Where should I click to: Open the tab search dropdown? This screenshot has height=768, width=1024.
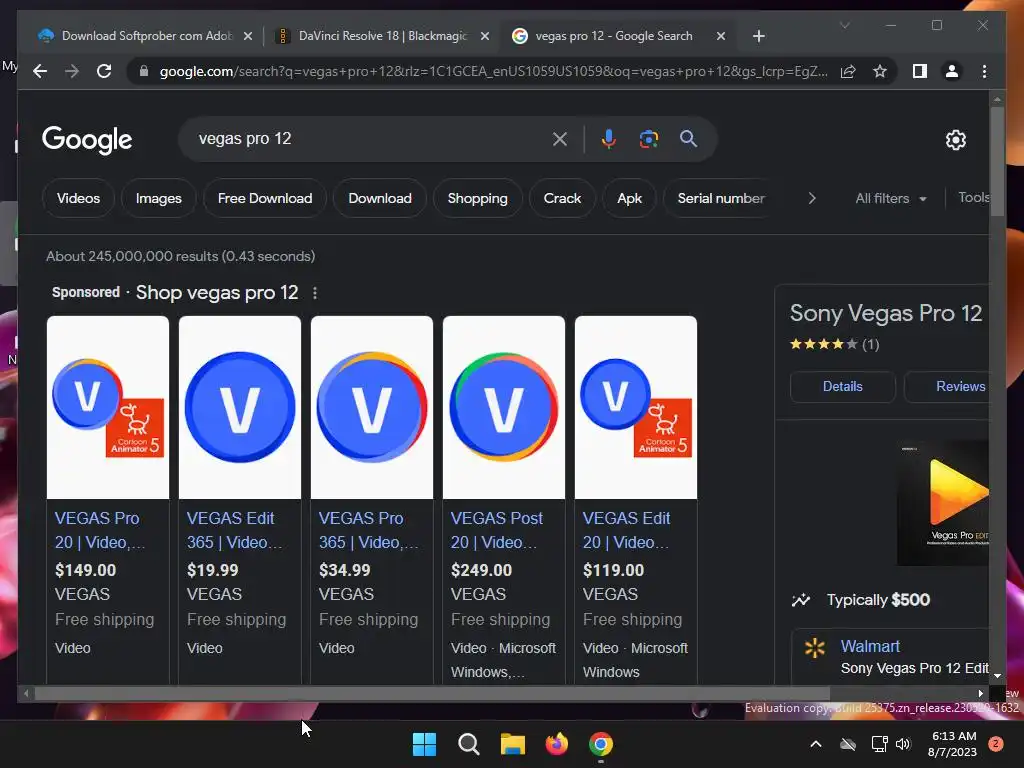coord(844,25)
